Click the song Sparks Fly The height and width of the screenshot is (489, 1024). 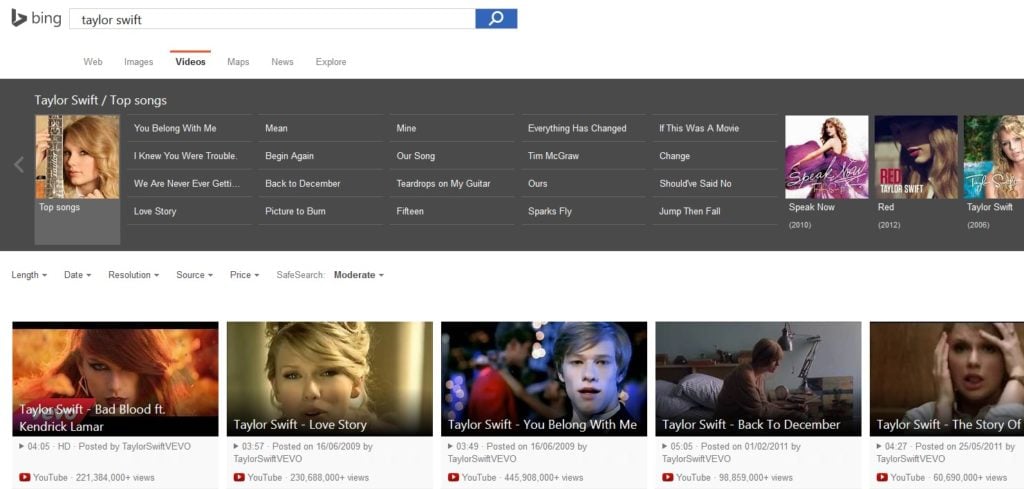tap(550, 211)
